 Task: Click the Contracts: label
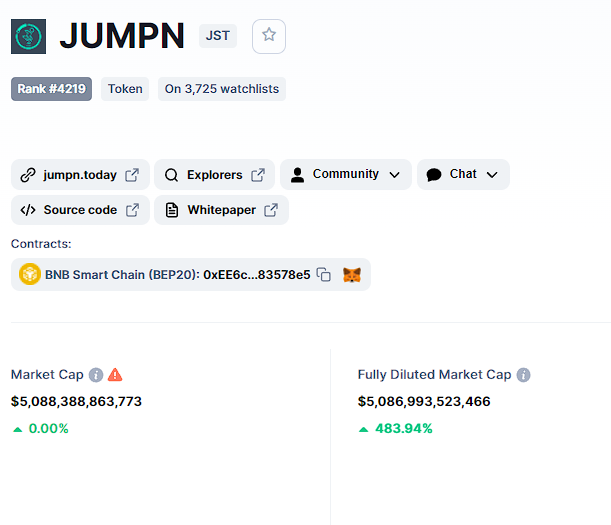pos(41,244)
